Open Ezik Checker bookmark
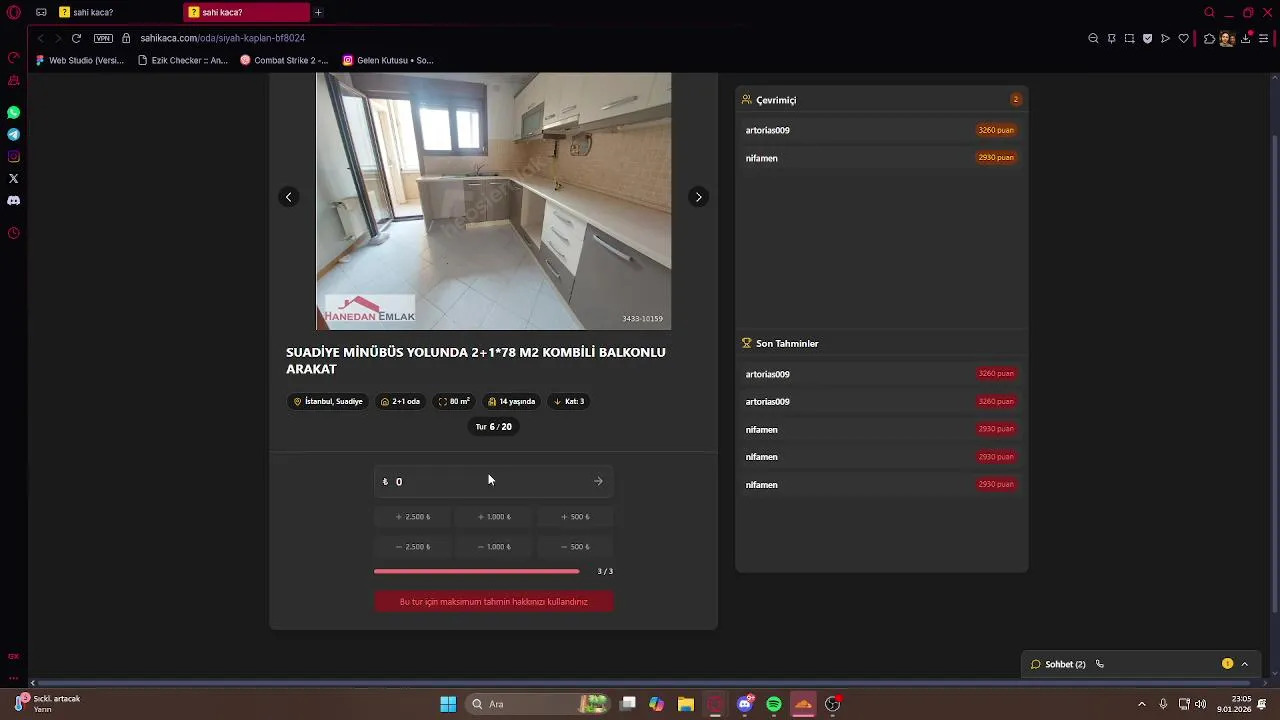 [182, 60]
